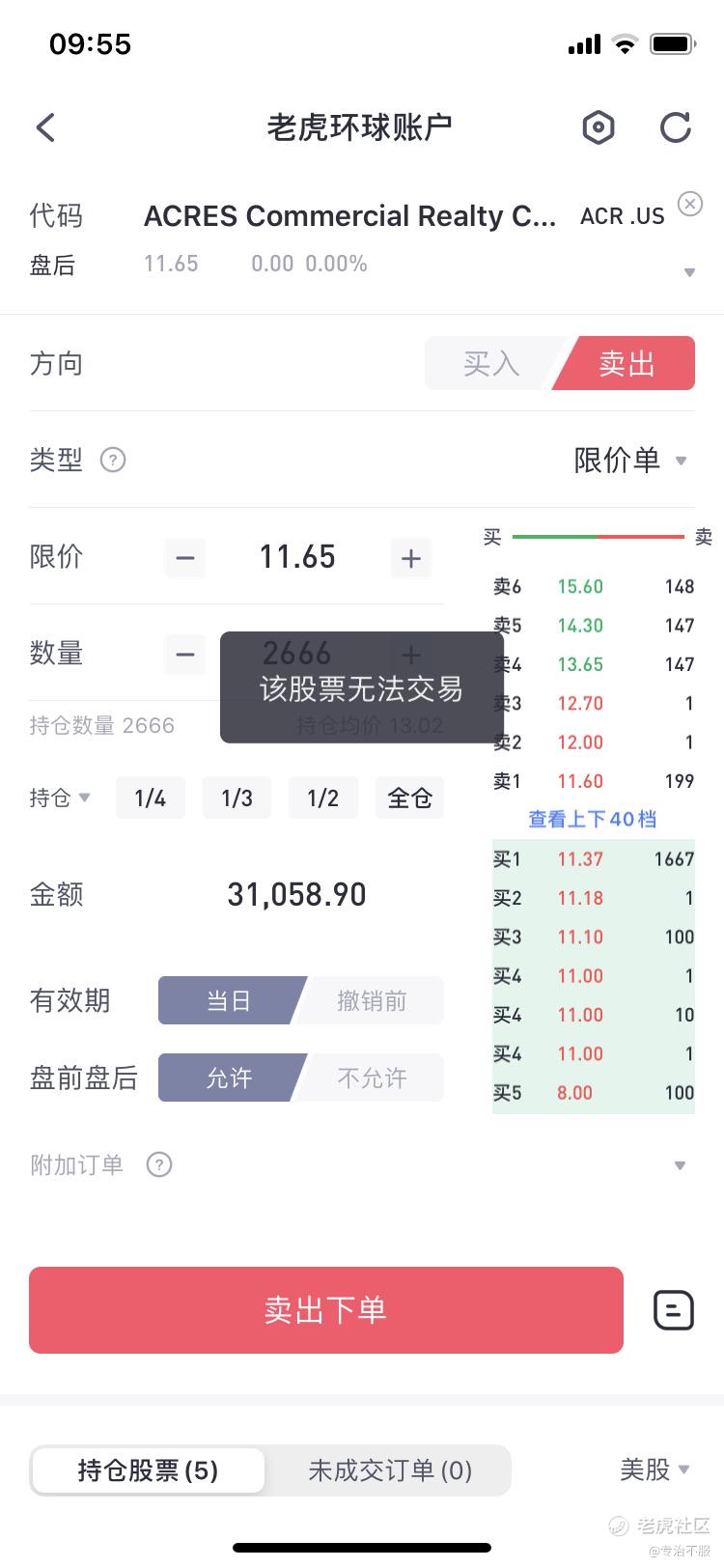This screenshot has width=724, height=1568.
Task: Select ask price 卖1 11.60
Action: coord(594,781)
